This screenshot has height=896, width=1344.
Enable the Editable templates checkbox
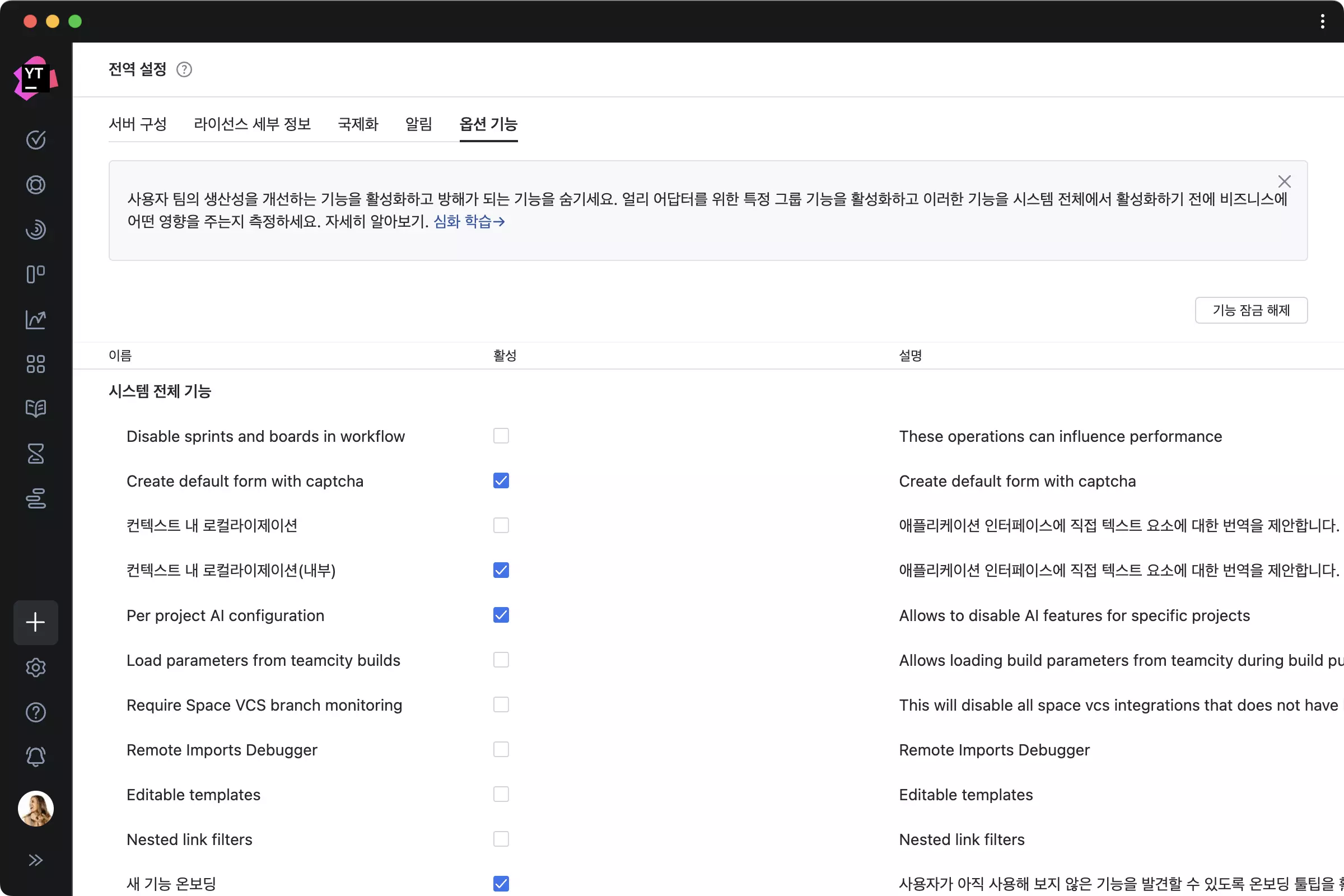(x=501, y=794)
